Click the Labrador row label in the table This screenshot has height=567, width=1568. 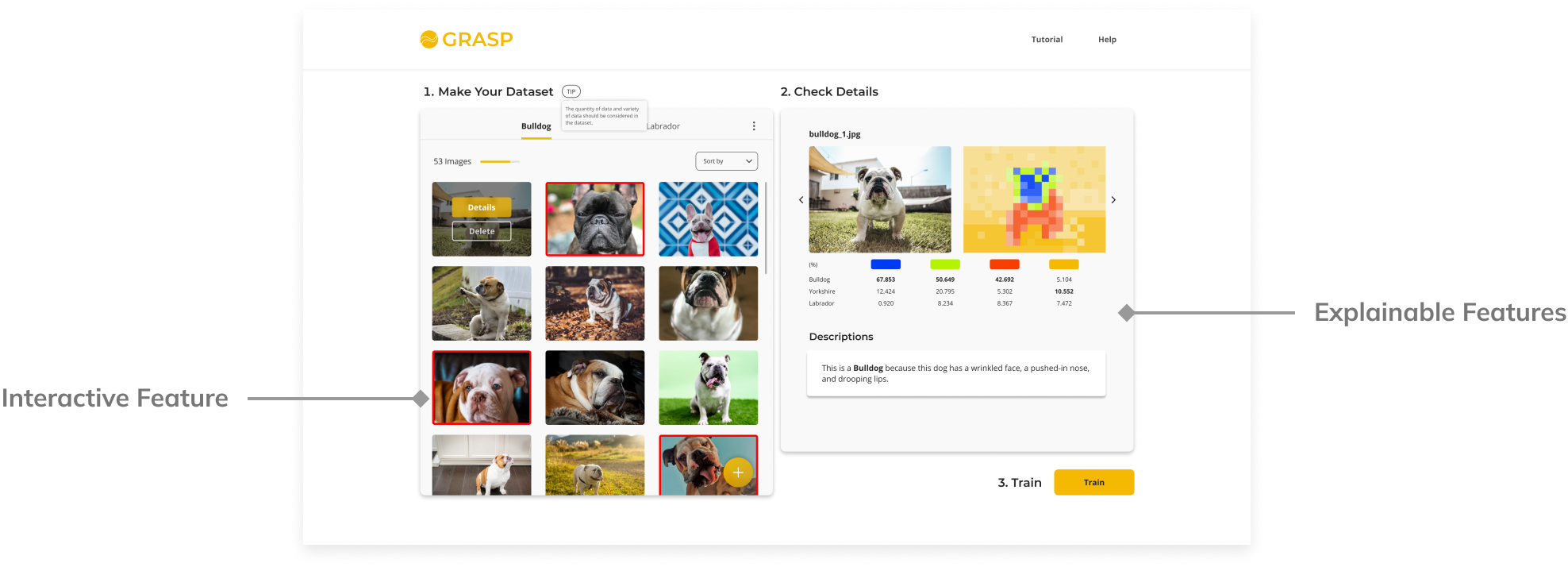[x=822, y=303]
